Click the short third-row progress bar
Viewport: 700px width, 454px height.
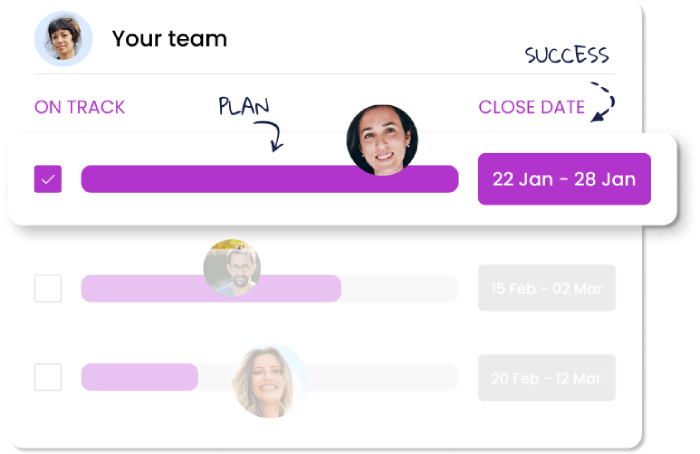click(270, 377)
